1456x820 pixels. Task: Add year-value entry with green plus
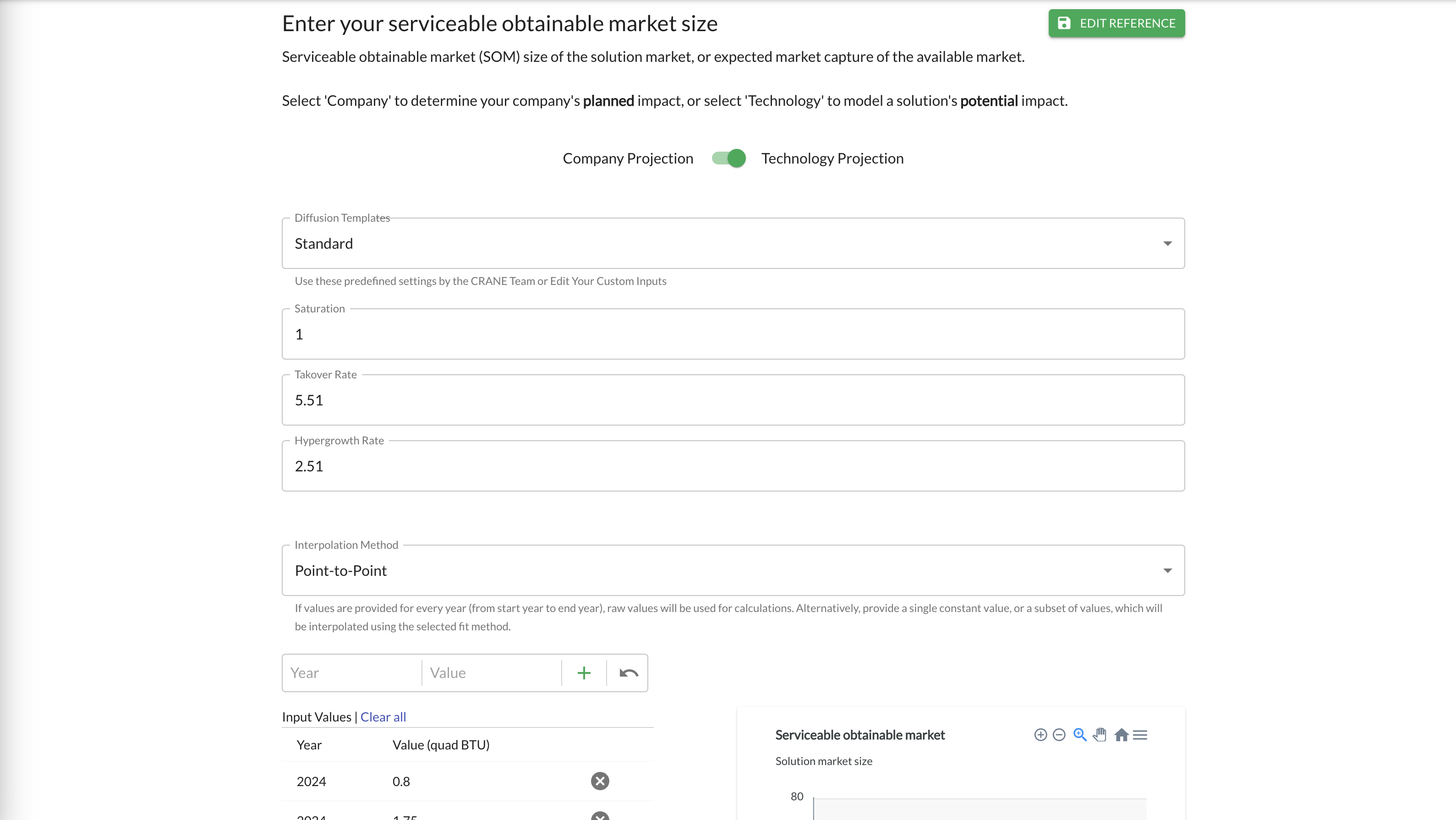[584, 673]
